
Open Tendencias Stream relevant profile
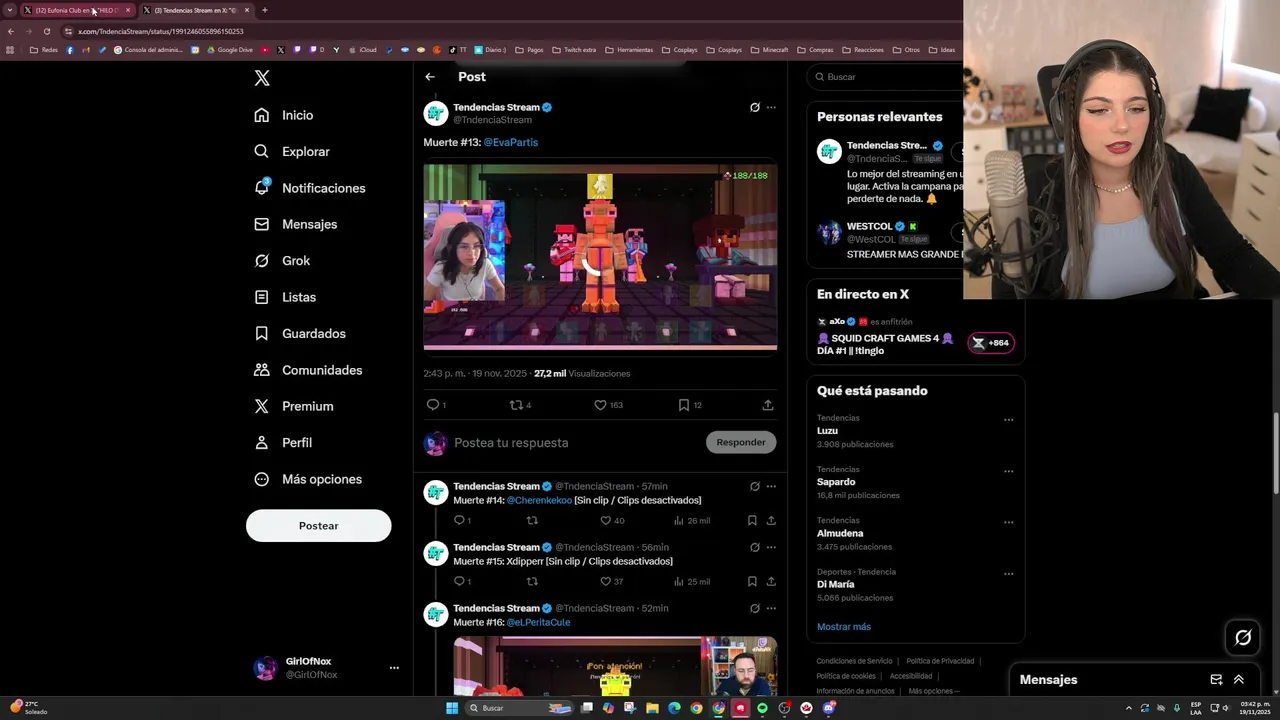(886, 146)
